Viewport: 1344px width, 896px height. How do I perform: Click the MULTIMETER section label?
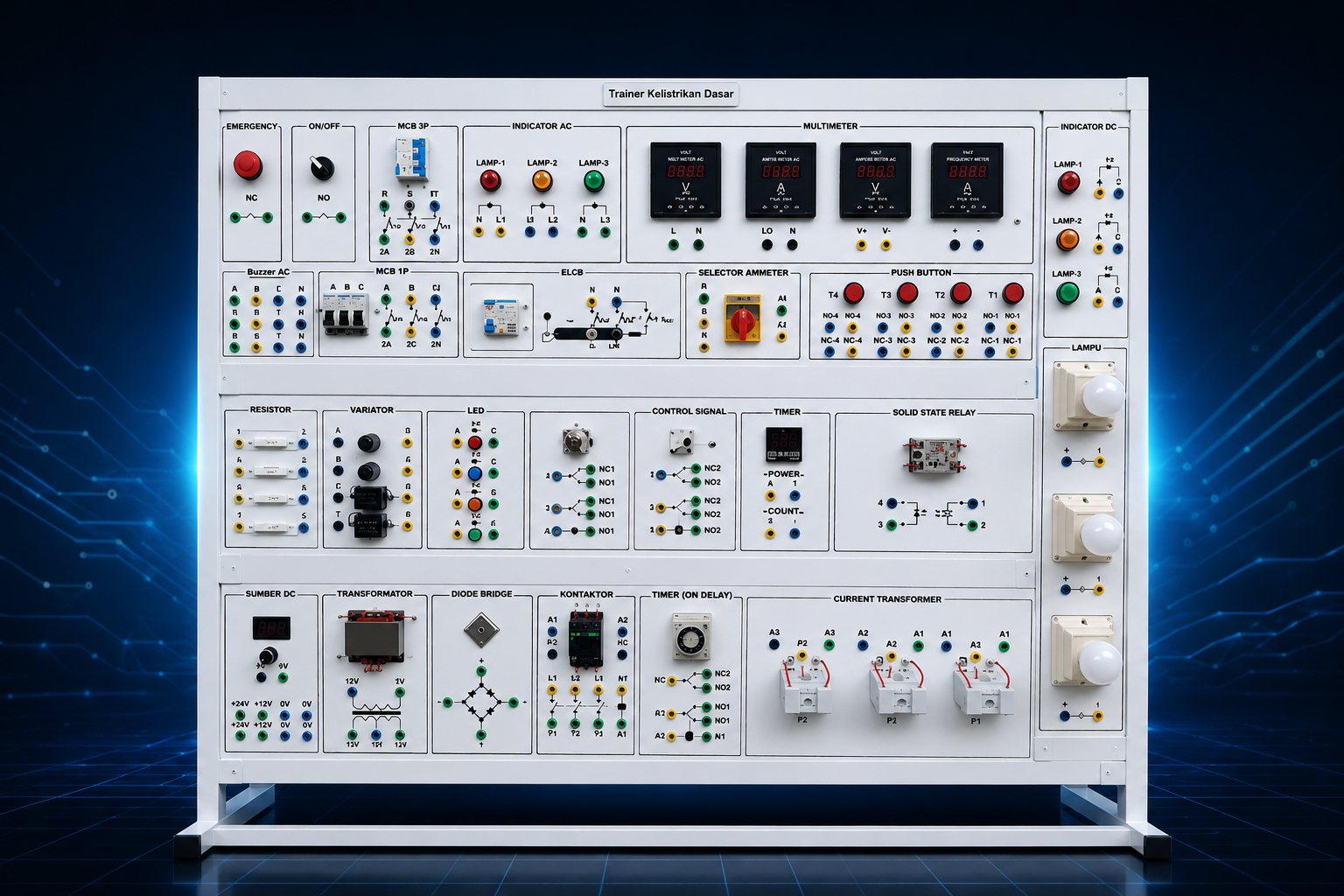pos(830,126)
